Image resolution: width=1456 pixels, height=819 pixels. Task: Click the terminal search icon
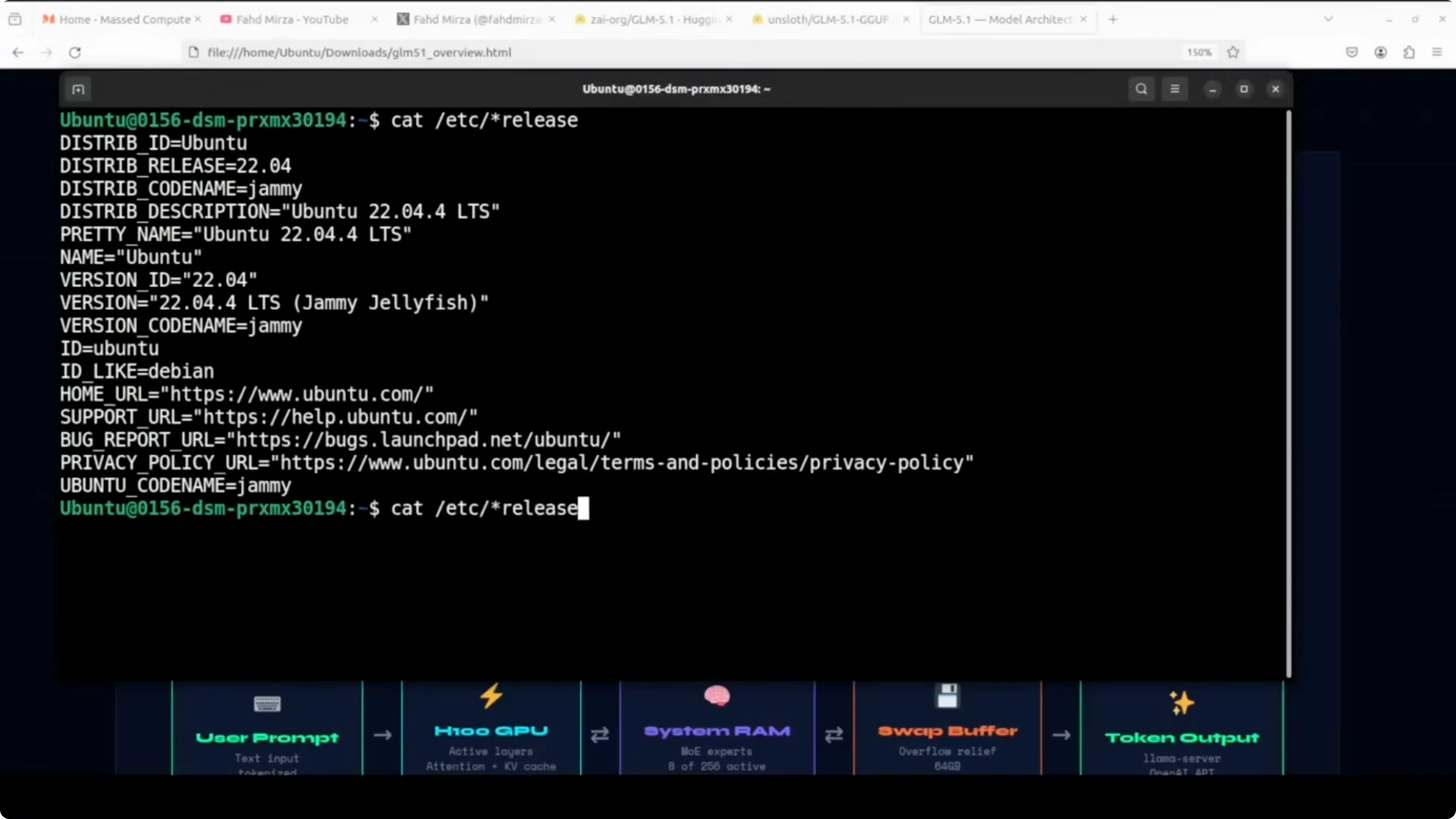click(1141, 89)
